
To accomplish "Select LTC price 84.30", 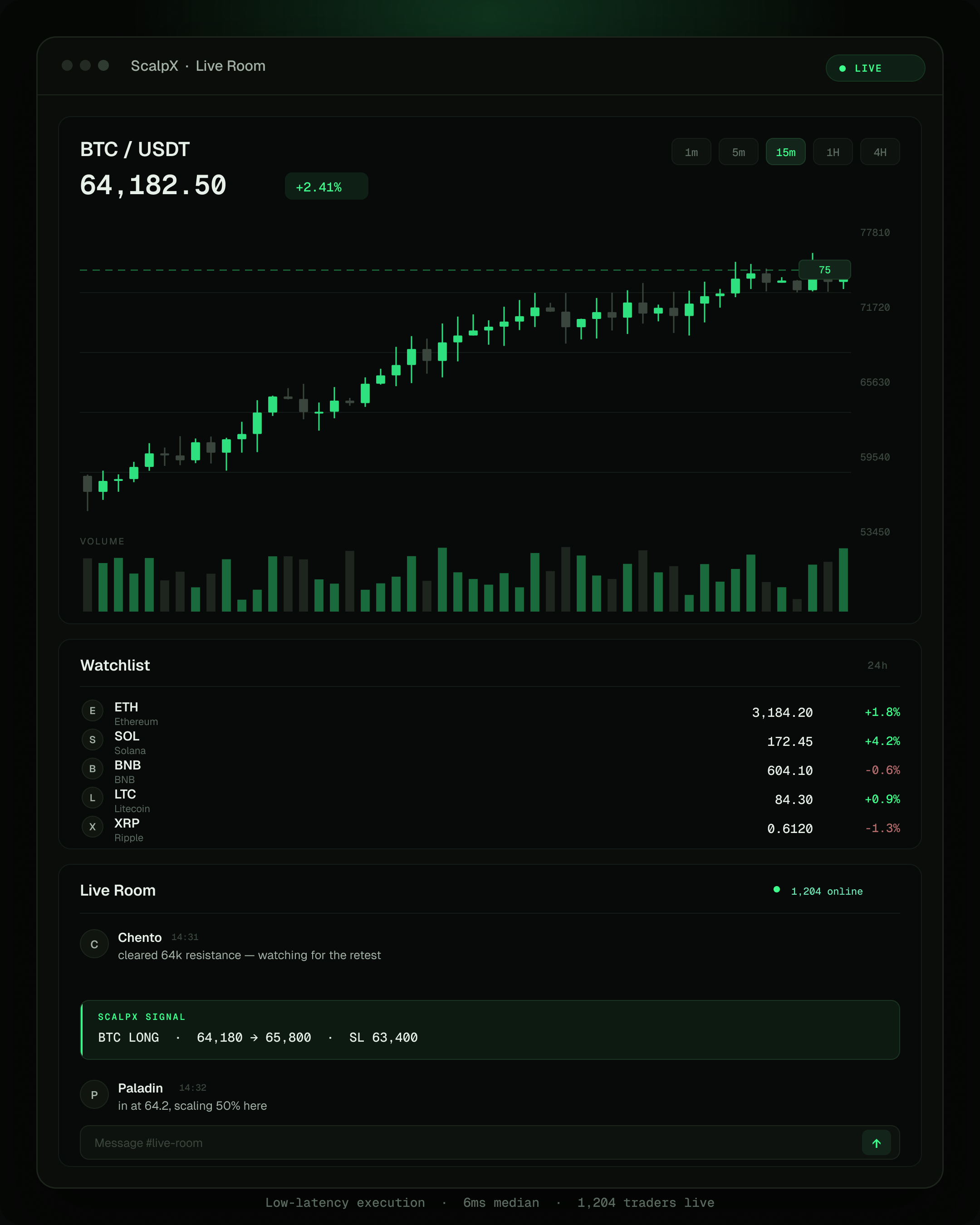I will click(x=794, y=799).
